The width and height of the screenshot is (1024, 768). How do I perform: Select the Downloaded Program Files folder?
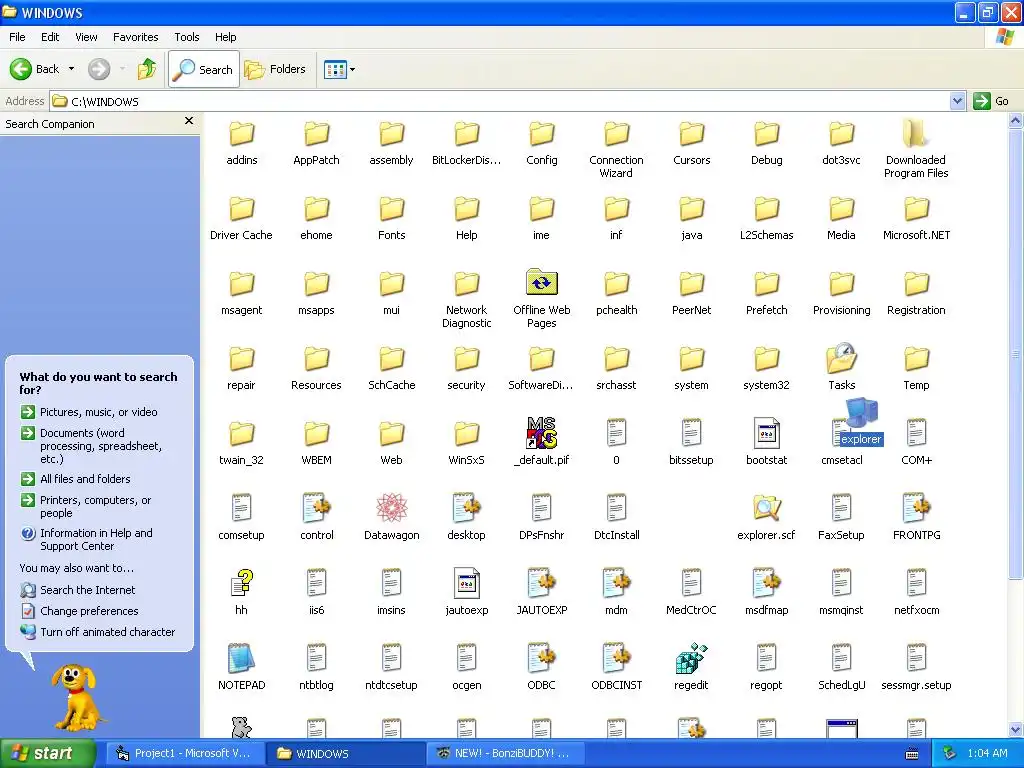tap(916, 133)
